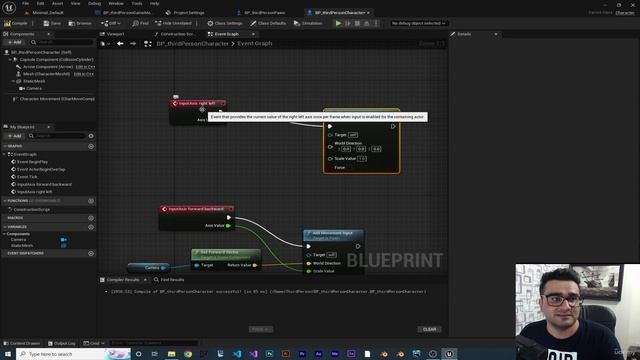Open My Blueprint view options gear
640x360 pixels.
pyautogui.click(x=91, y=136)
